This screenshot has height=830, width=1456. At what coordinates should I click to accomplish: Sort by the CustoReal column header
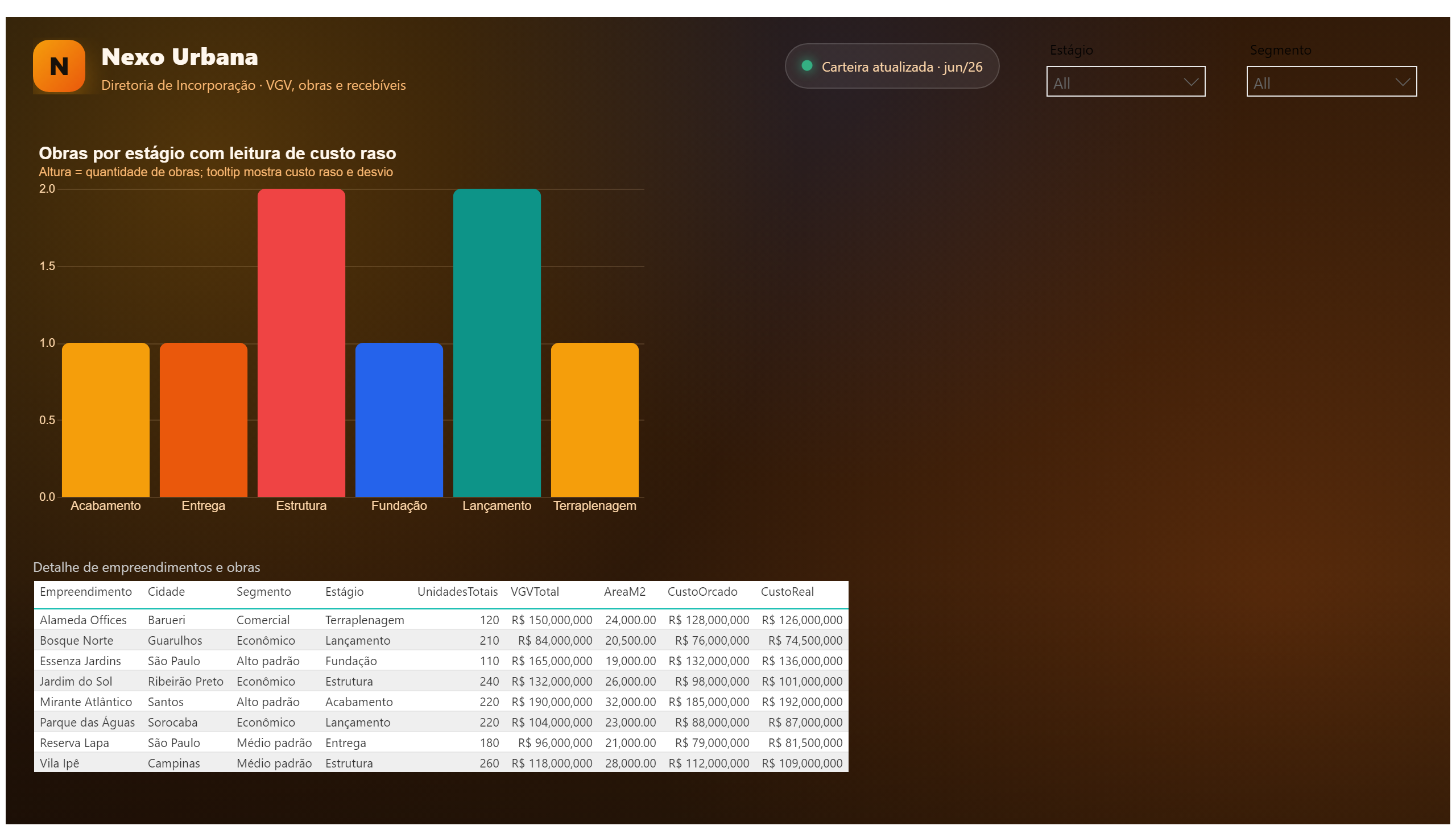tap(787, 592)
